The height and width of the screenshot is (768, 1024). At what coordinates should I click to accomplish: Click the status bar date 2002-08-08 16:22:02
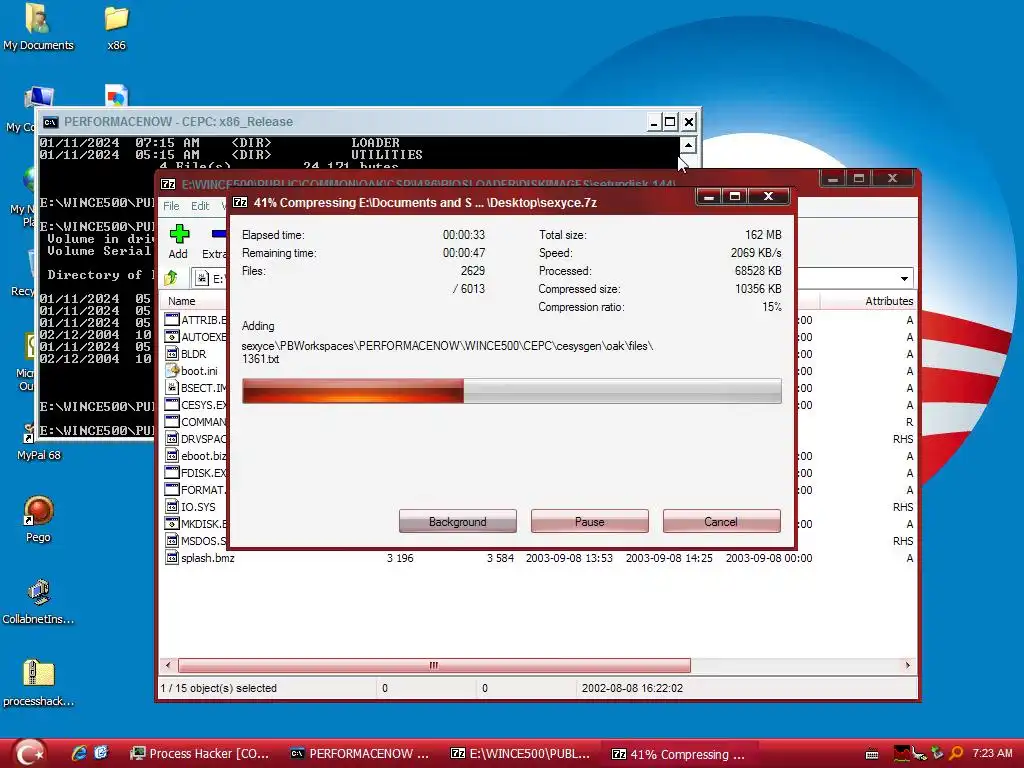coord(632,688)
